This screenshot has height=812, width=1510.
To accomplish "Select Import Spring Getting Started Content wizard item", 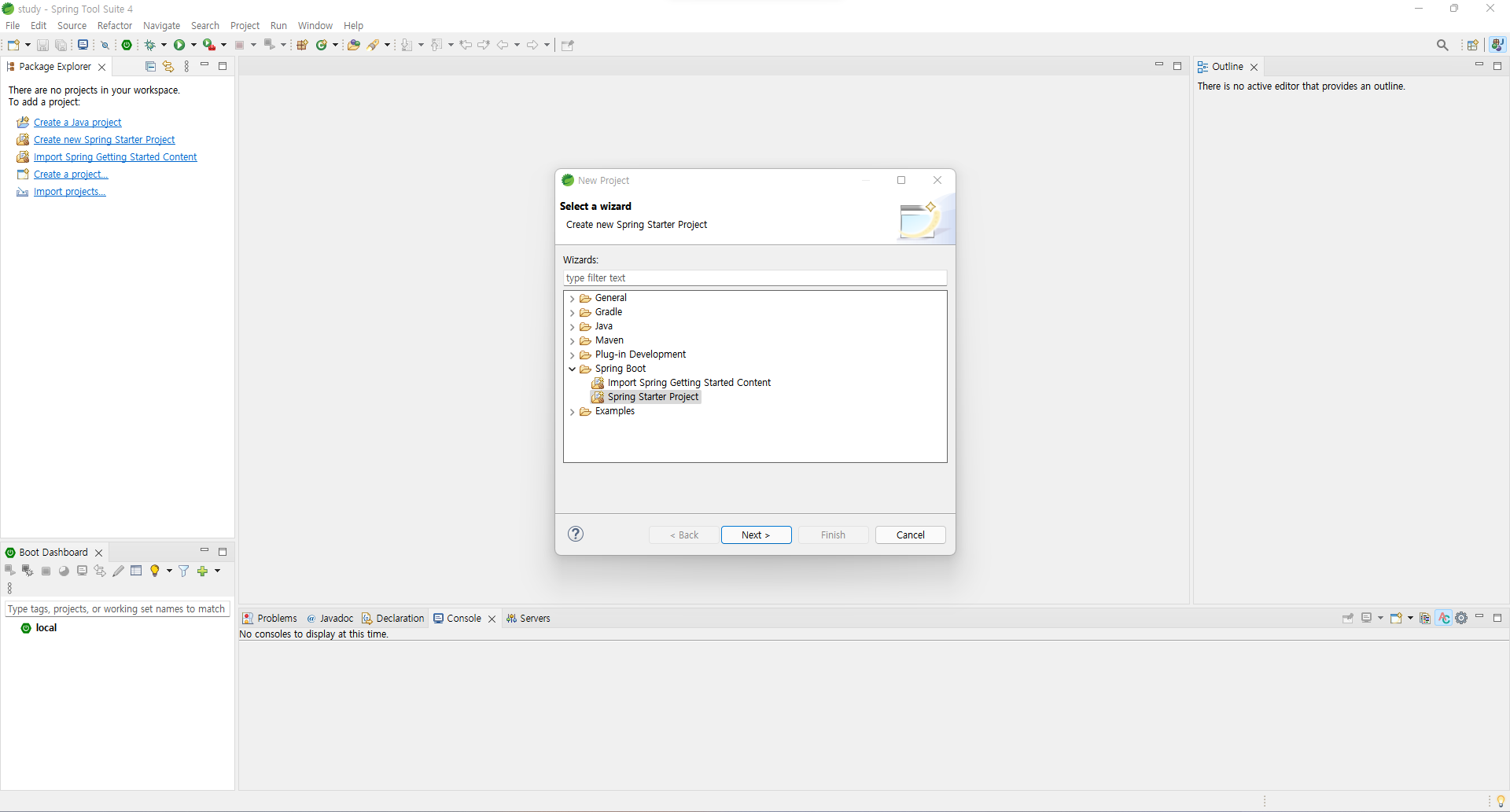I will coord(689,383).
